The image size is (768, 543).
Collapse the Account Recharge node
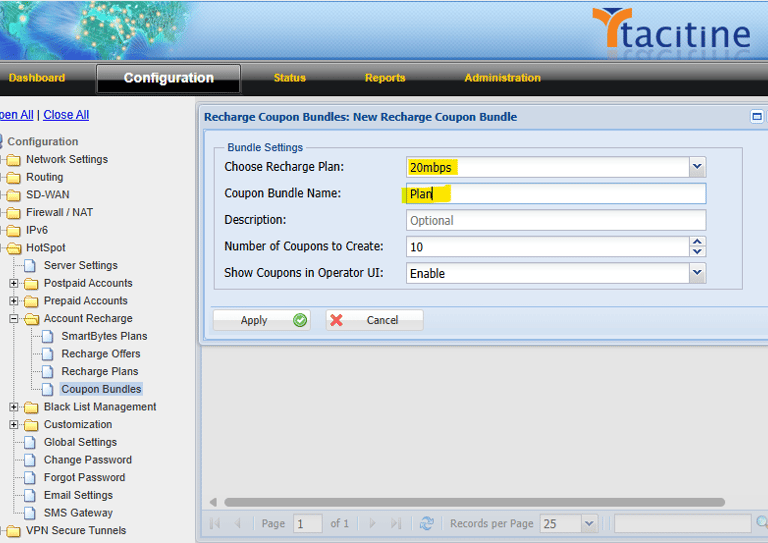point(14,318)
